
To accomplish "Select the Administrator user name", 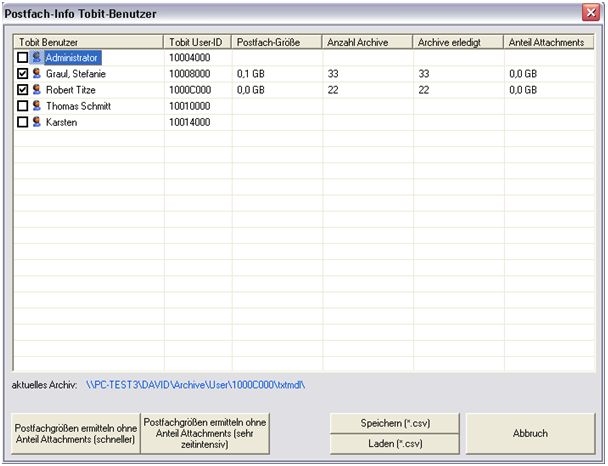I will (71, 58).
